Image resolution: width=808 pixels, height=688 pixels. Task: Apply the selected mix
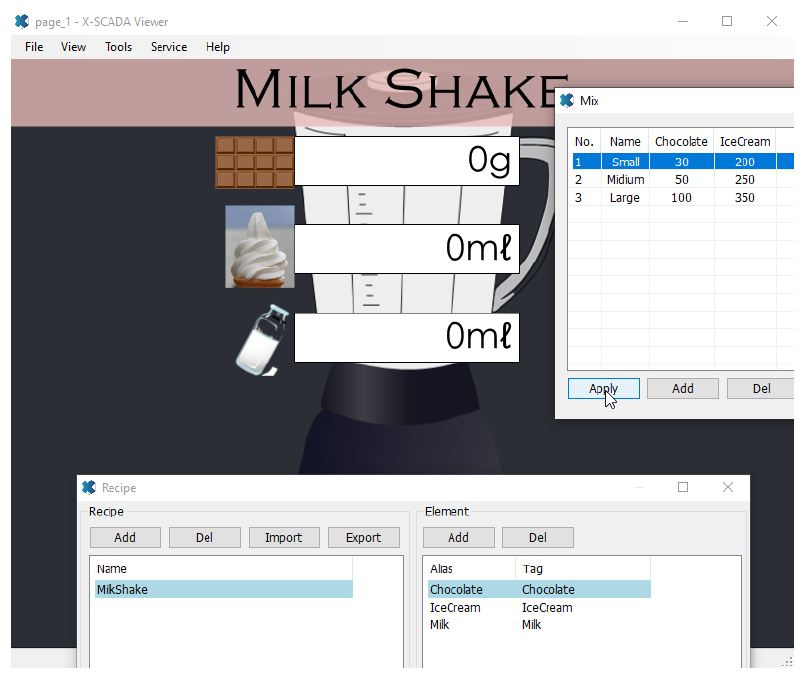tap(603, 389)
